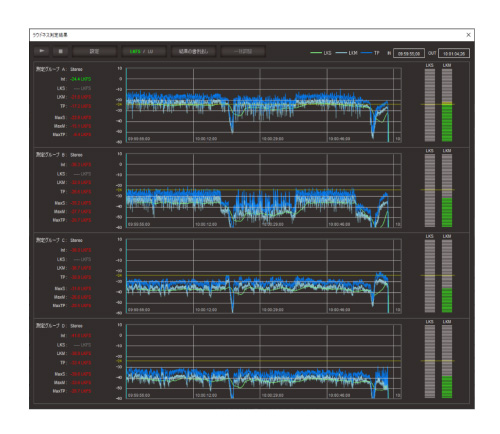
Task: Click the IN timecode field
Action: pyautogui.click(x=409, y=53)
